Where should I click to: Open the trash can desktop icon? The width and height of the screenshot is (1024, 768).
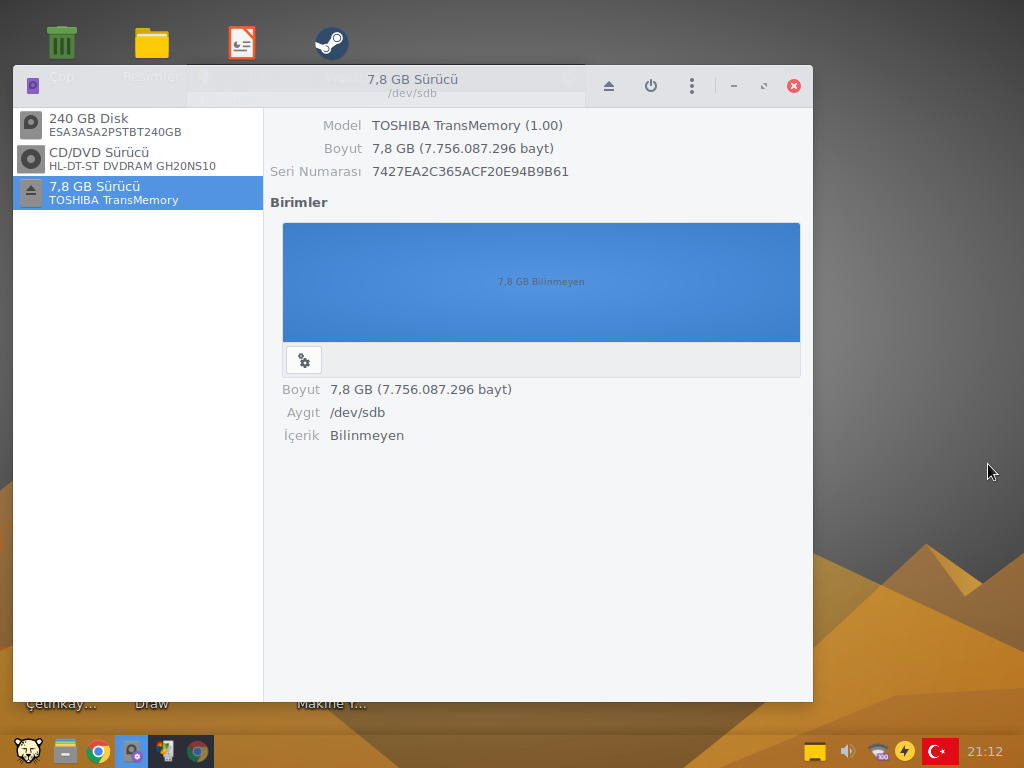pos(62,44)
